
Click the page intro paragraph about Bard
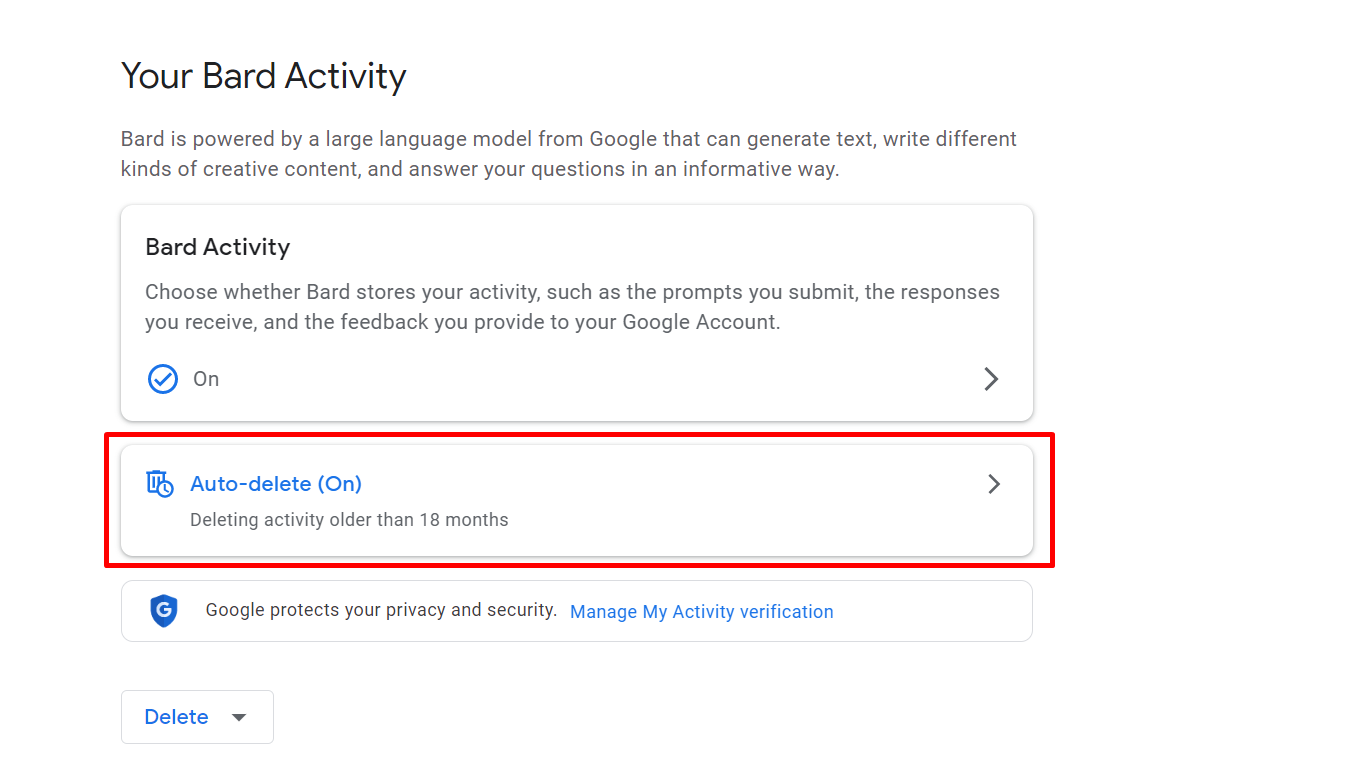568,154
